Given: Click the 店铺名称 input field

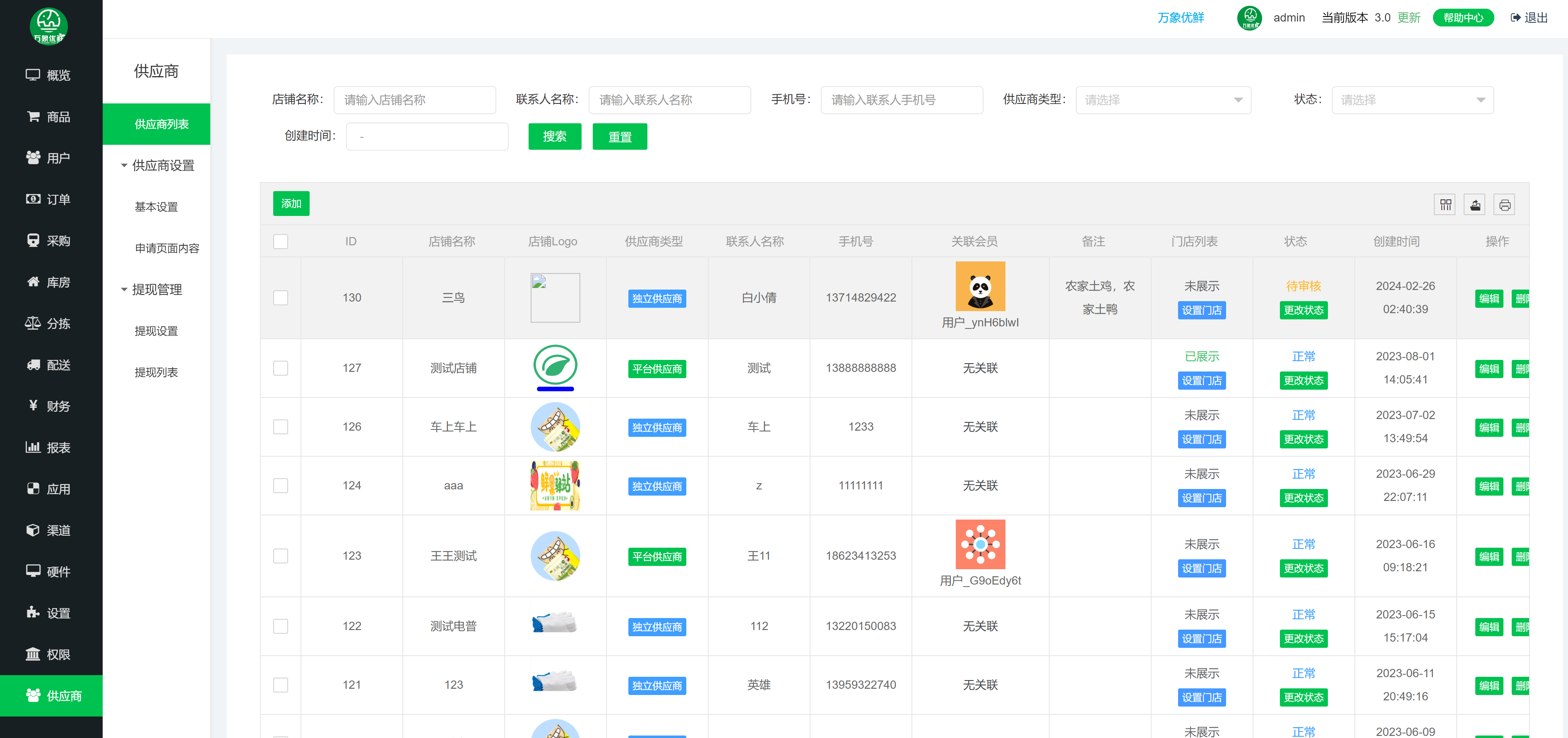Looking at the screenshot, I should click(x=414, y=100).
